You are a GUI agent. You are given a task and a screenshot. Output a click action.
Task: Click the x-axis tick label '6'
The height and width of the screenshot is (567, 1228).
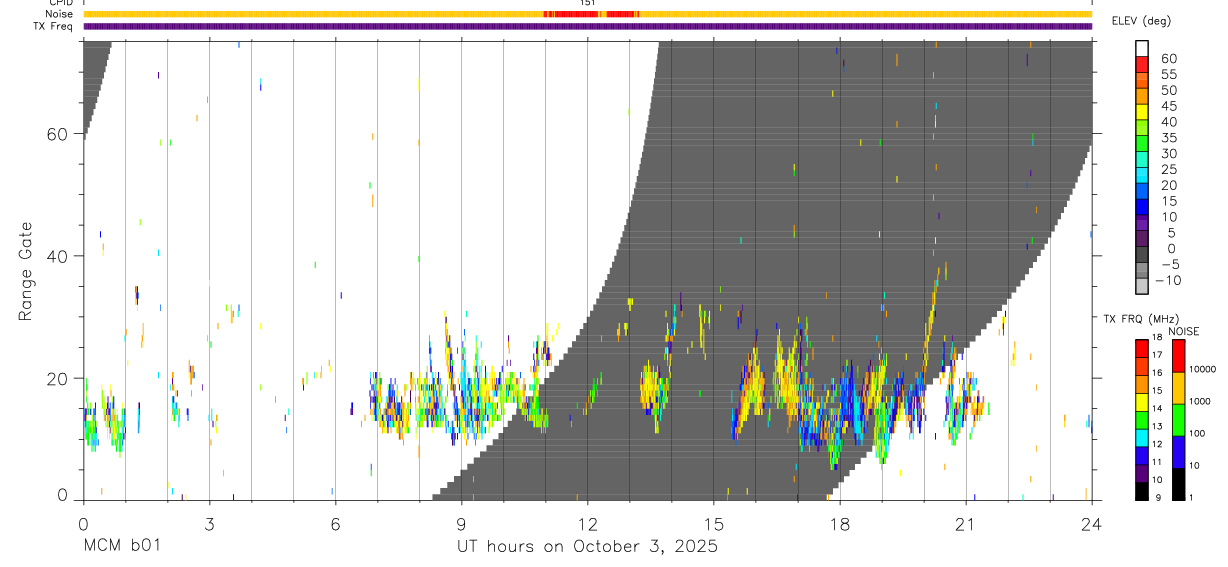335,523
